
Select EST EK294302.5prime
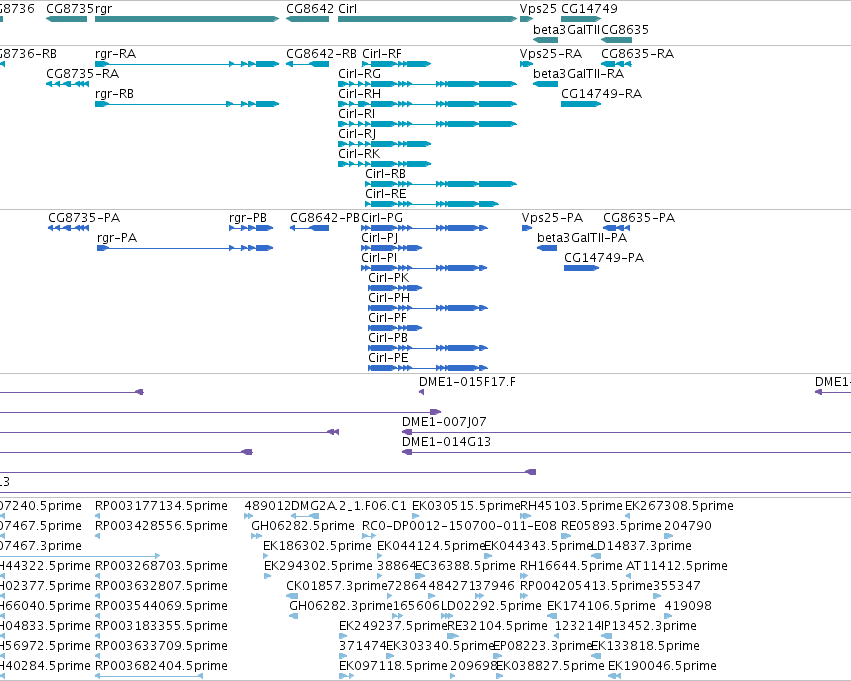point(268,576)
